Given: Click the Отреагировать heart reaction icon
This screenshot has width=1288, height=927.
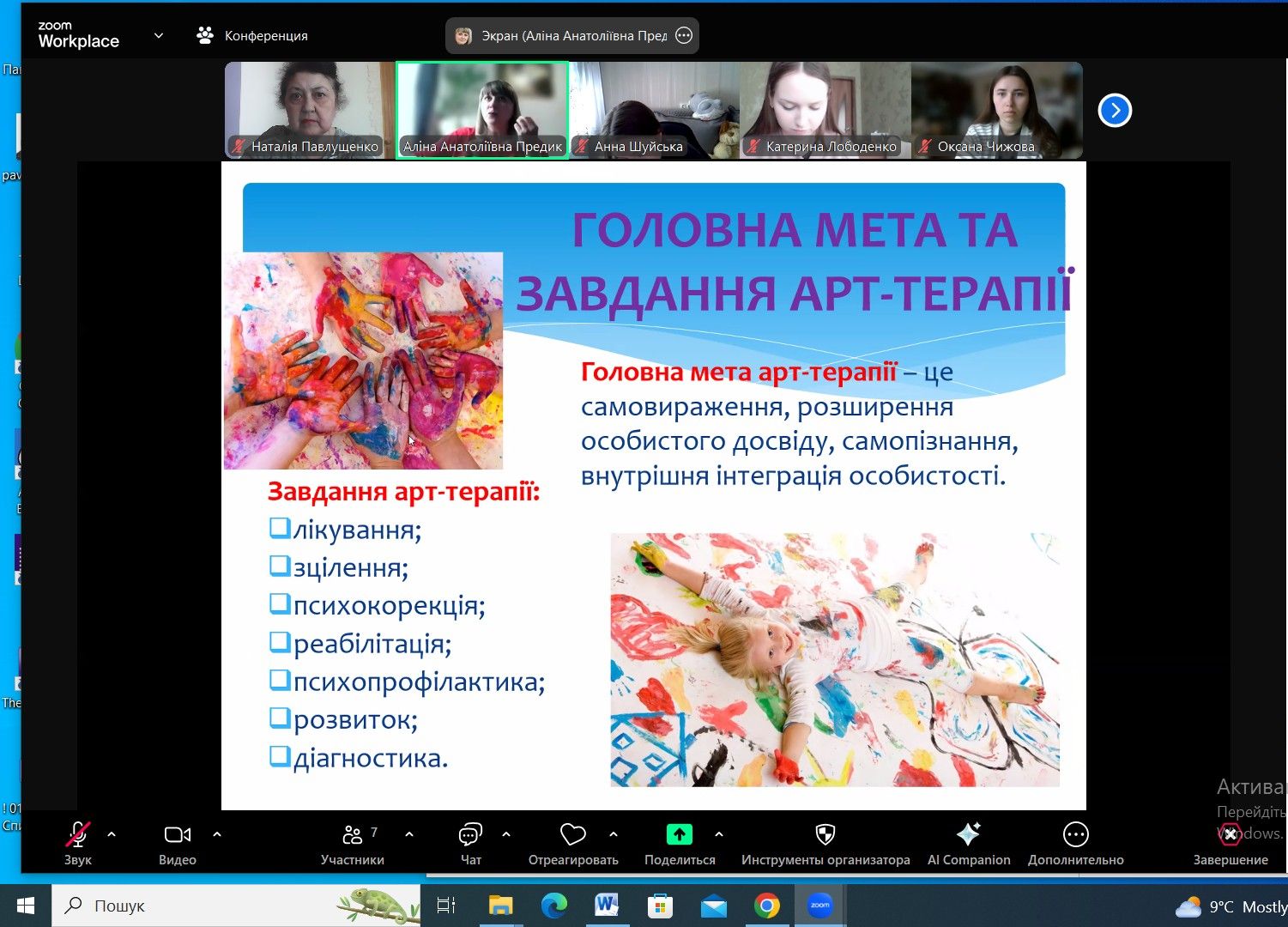Looking at the screenshot, I should (572, 835).
